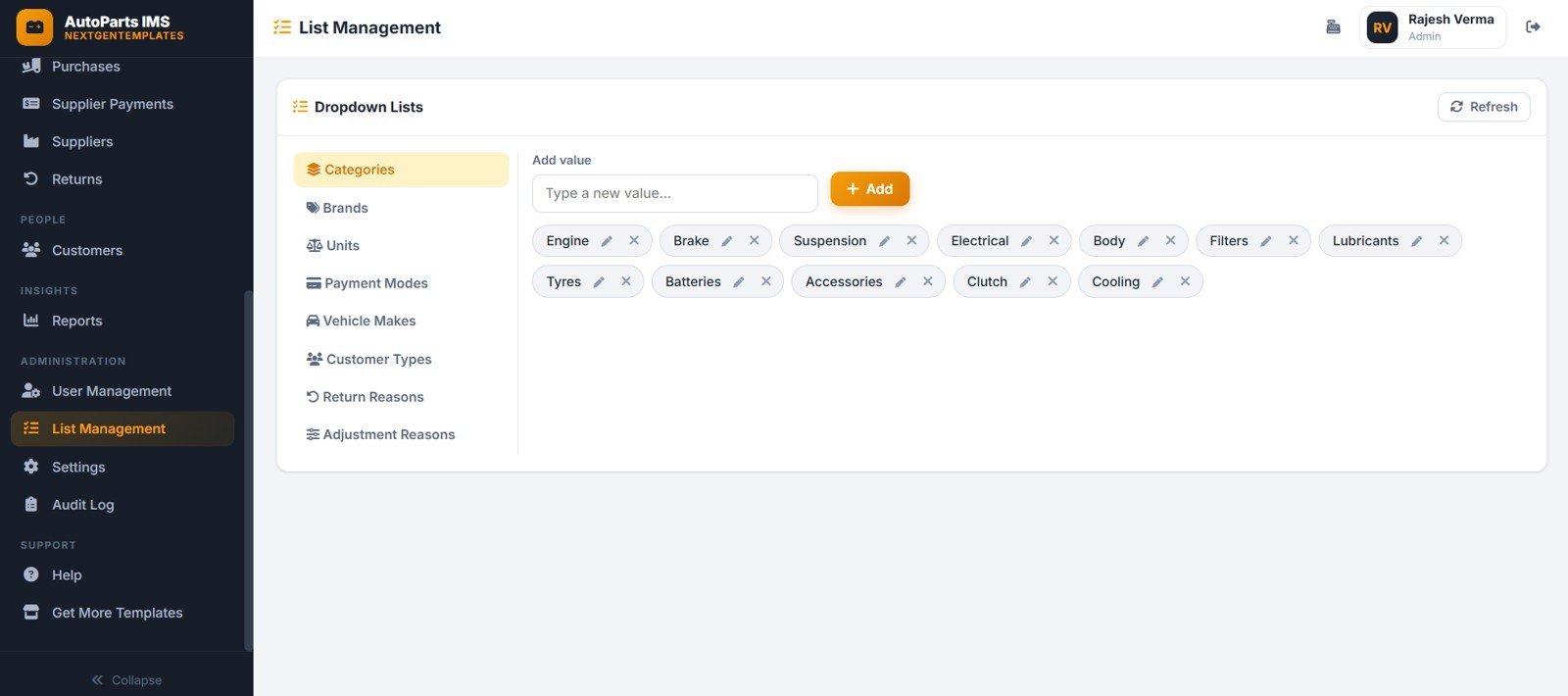Remove the Accessories category value
Viewport: 1568px width, 696px height.
pos(928,282)
